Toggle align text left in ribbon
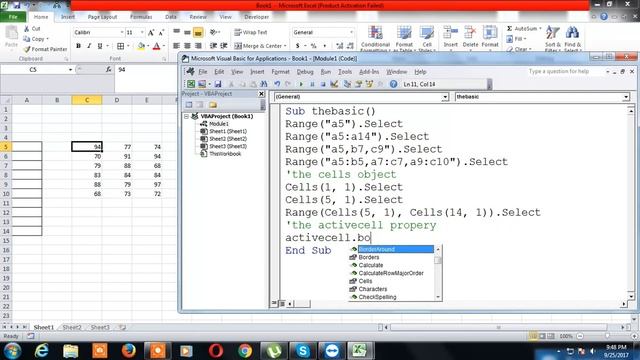Image resolution: width=640 pixels, height=360 pixels. point(176,46)
